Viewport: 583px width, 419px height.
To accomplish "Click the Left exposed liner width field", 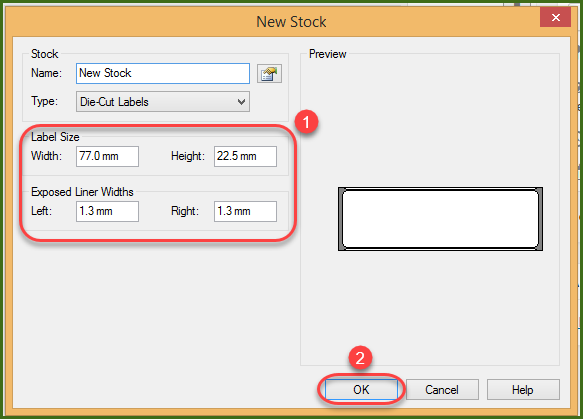I will (x=107, y=211).
